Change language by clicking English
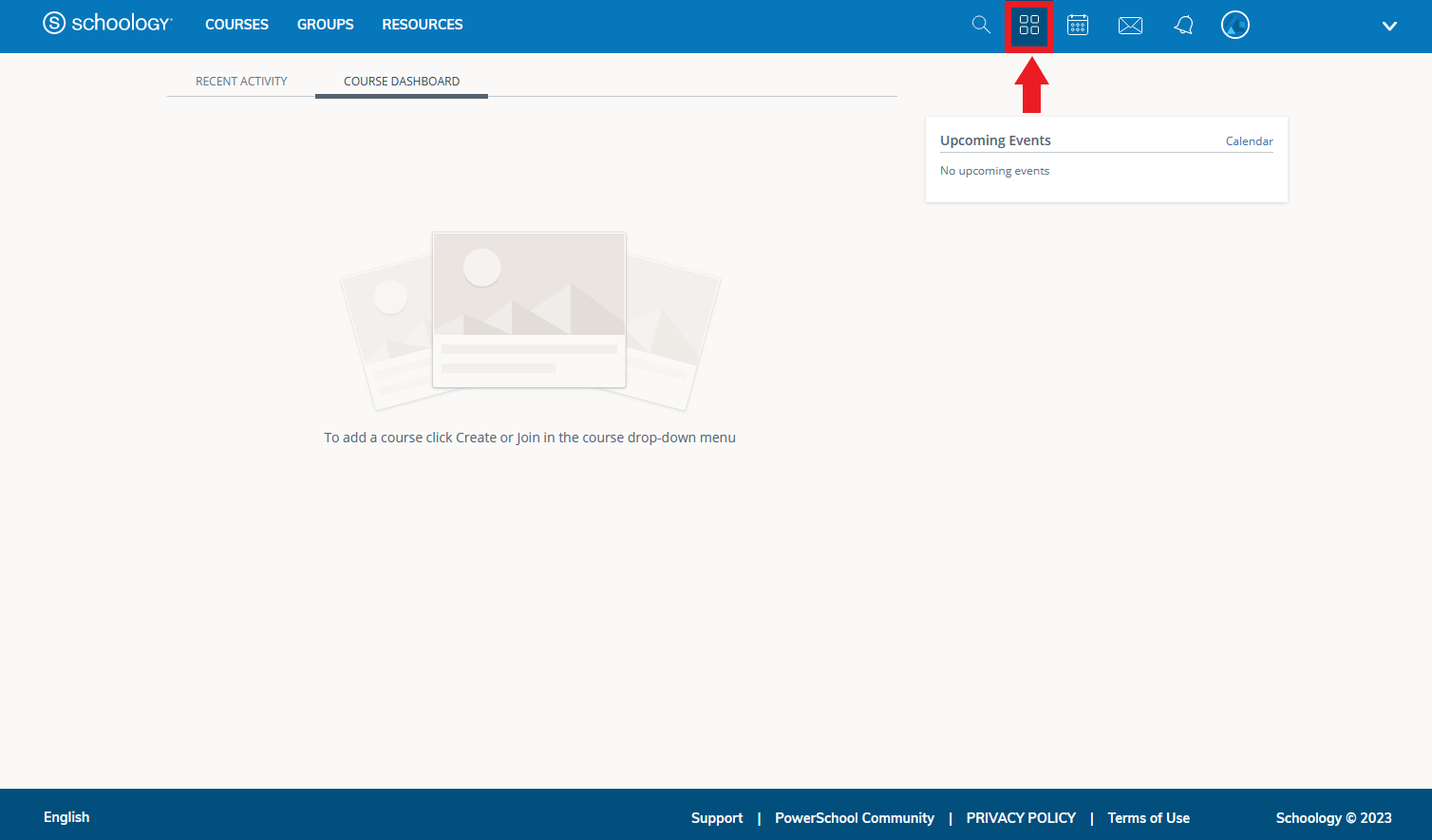Image resolution: width=1432 pixels, height=840 pixels. (66, 816)
